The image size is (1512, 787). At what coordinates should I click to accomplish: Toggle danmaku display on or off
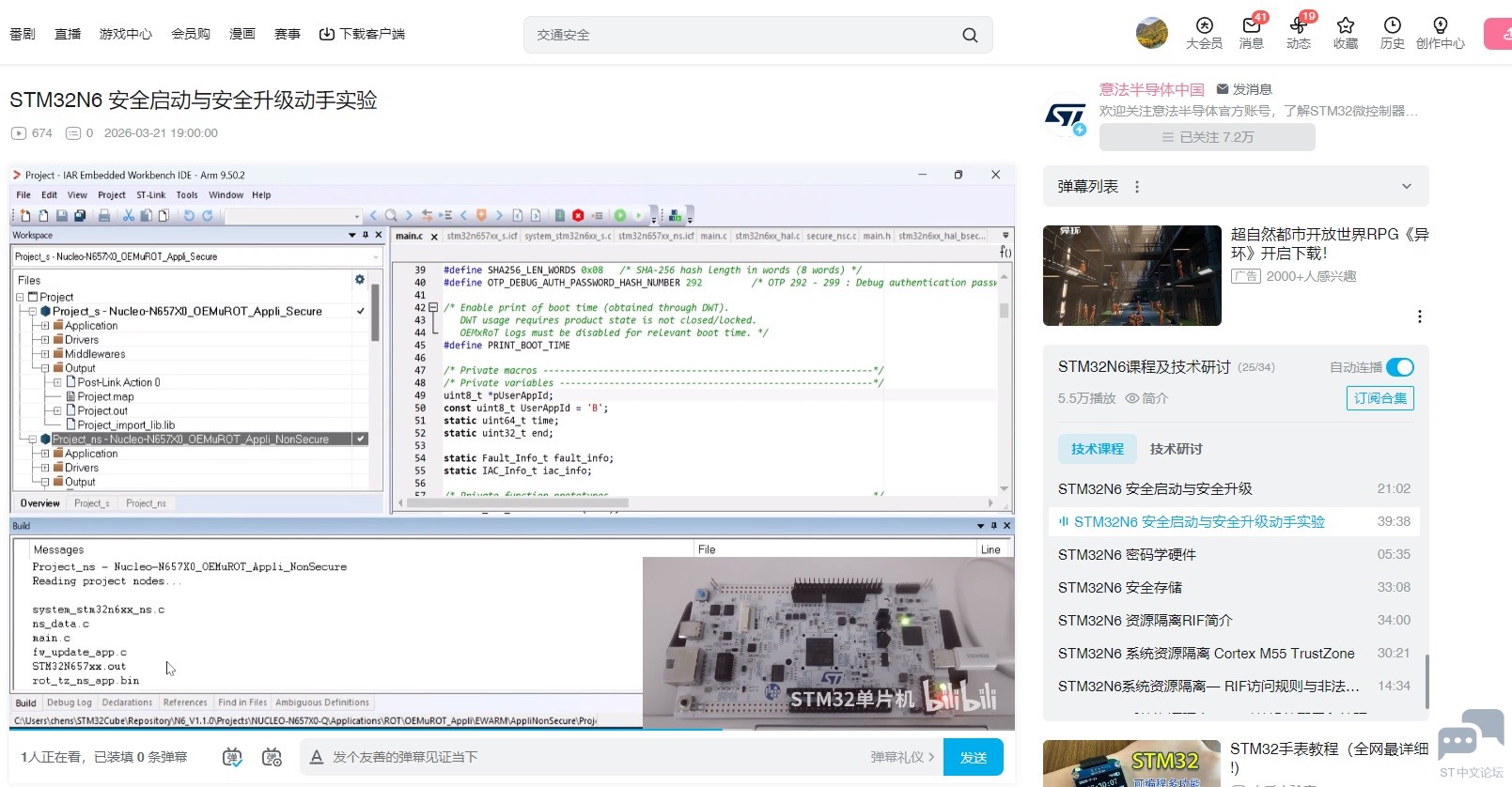[232, 757]
